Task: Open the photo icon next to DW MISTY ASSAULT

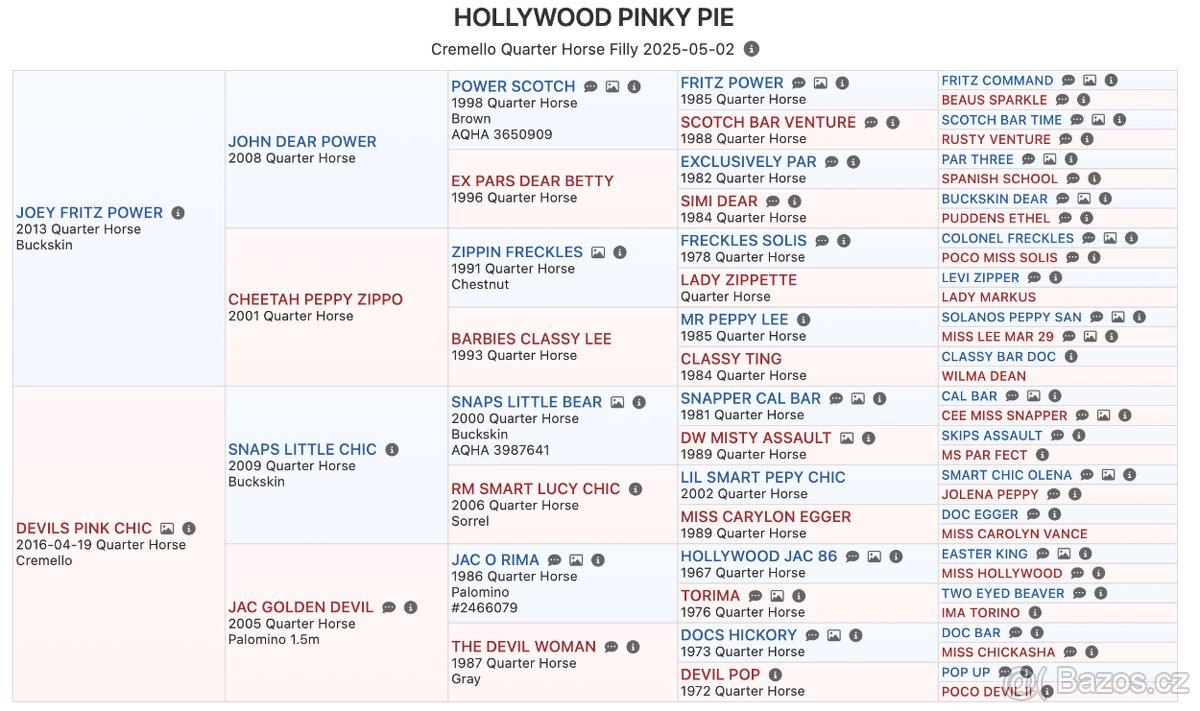Action: 847,438
